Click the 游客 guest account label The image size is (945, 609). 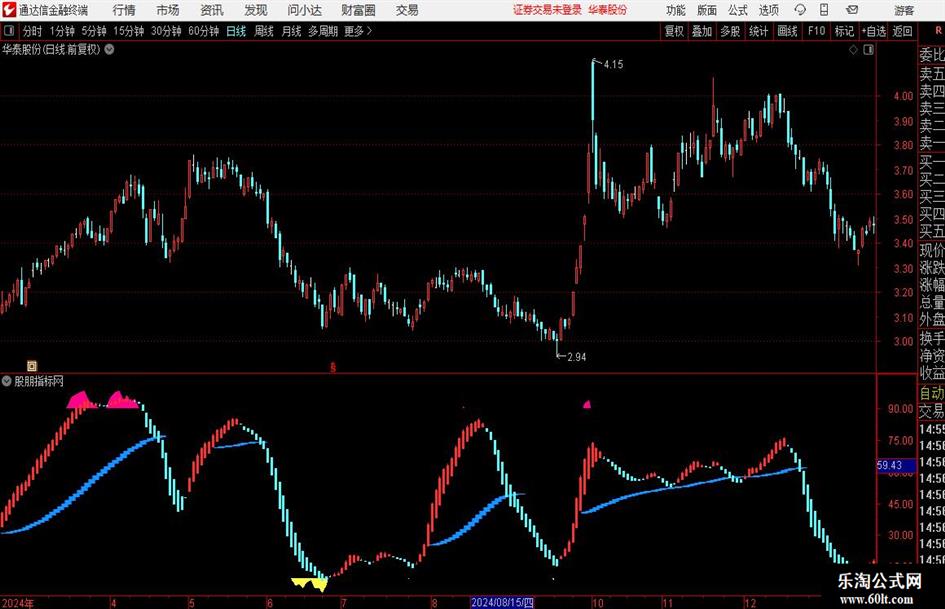tap(904, 10)
